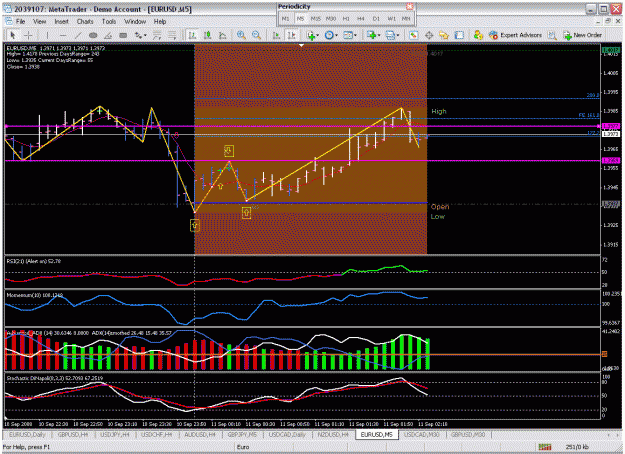Switch to the USDCAD,Daily chart tab
625x454 pixels.
287,434
